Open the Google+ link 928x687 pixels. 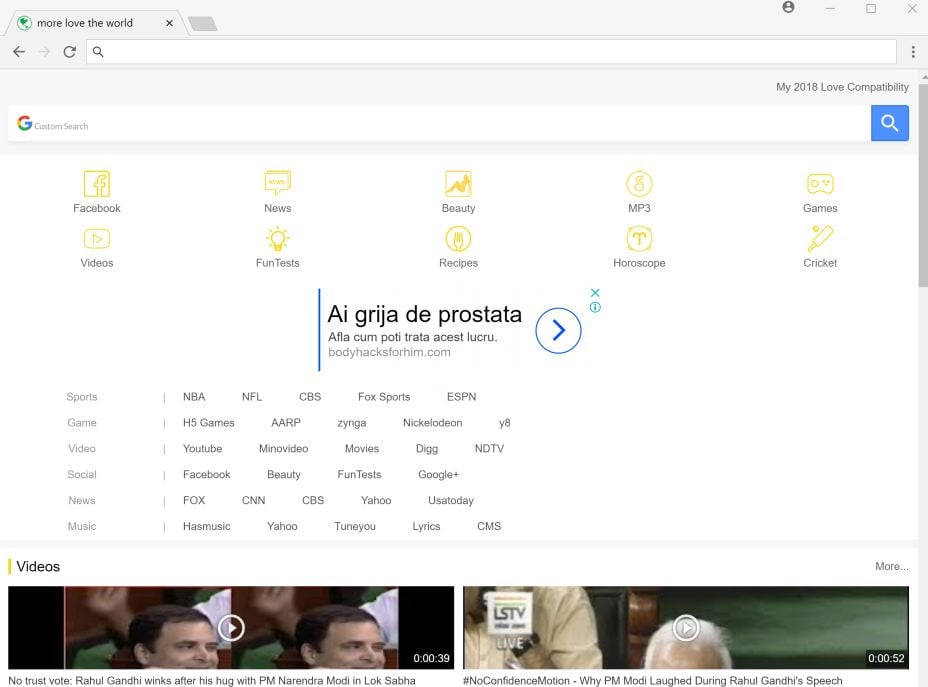click(438, 475)
